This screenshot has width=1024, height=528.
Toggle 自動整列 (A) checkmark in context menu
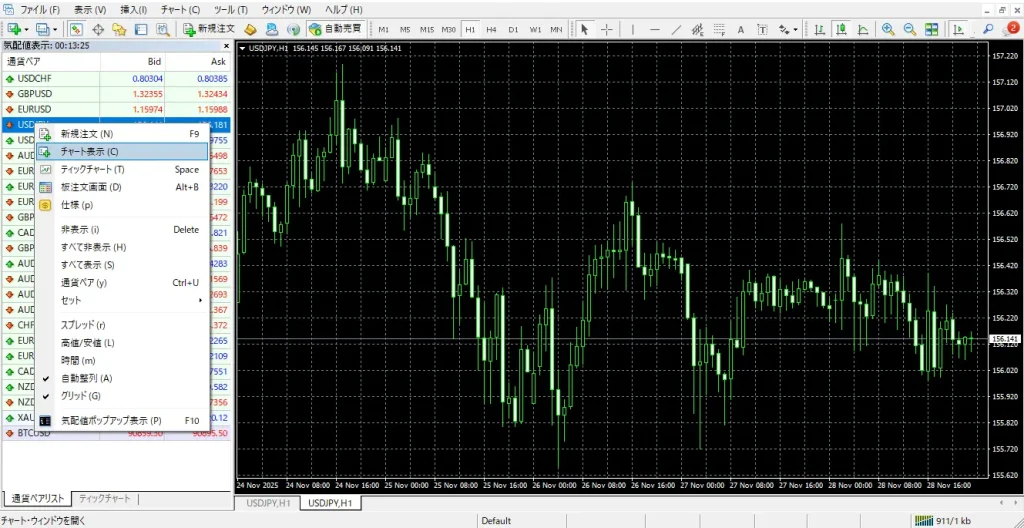tap(86, 378)
